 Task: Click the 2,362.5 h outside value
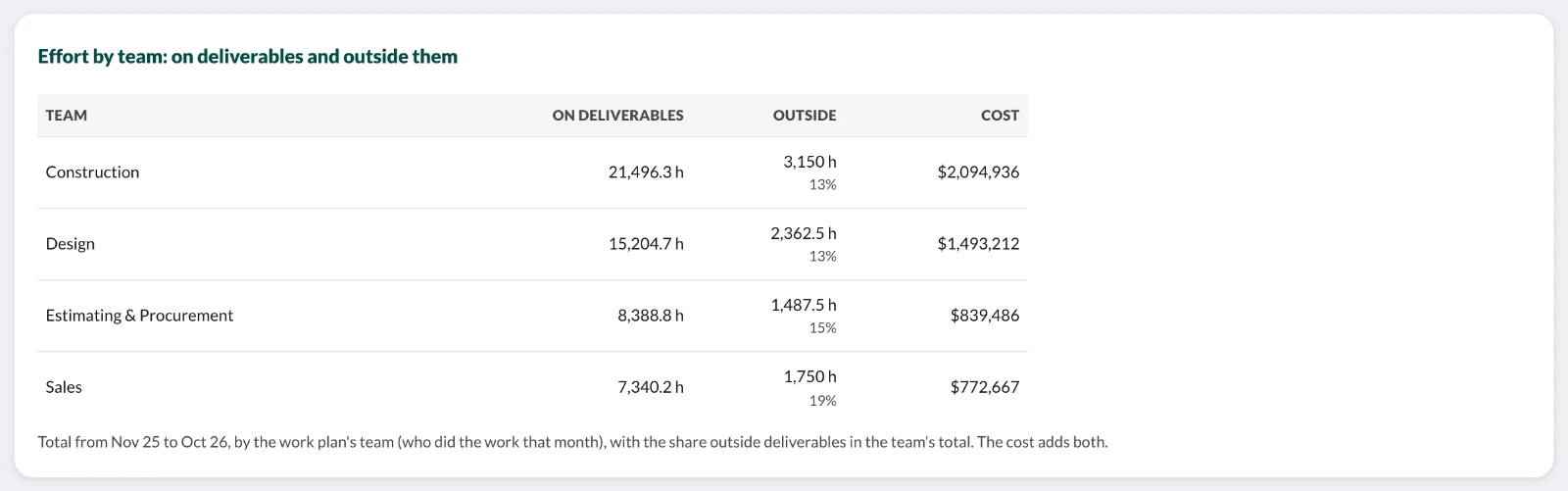point(804,233)
